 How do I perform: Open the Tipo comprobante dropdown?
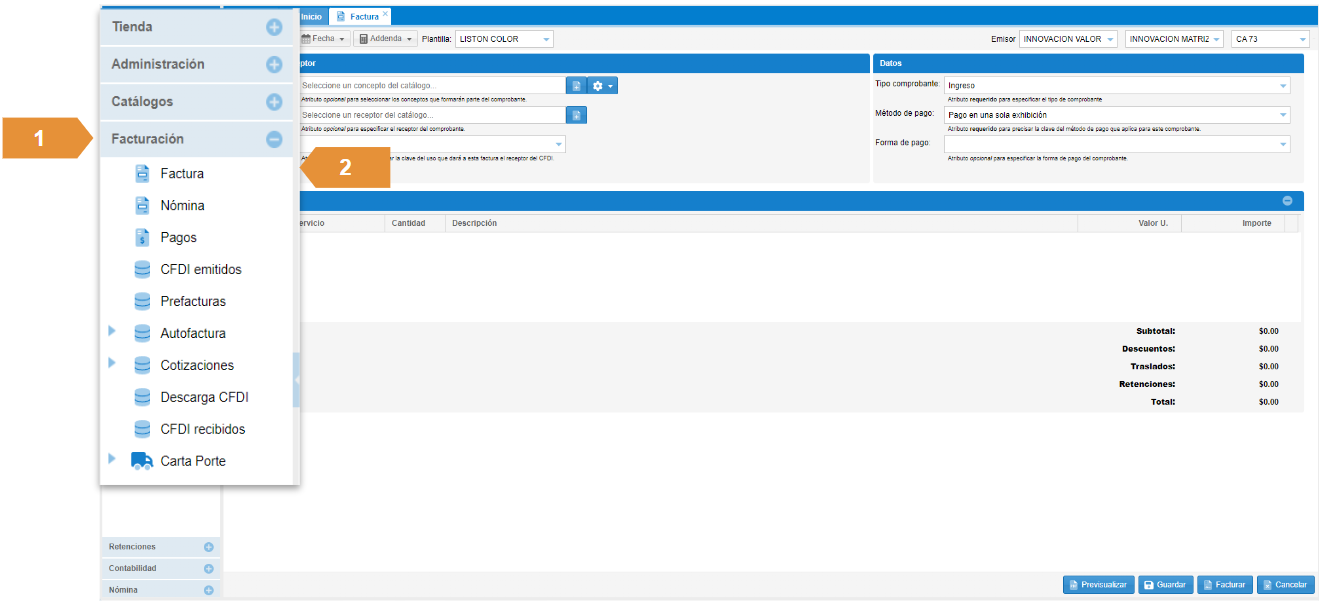point(1116,86)
